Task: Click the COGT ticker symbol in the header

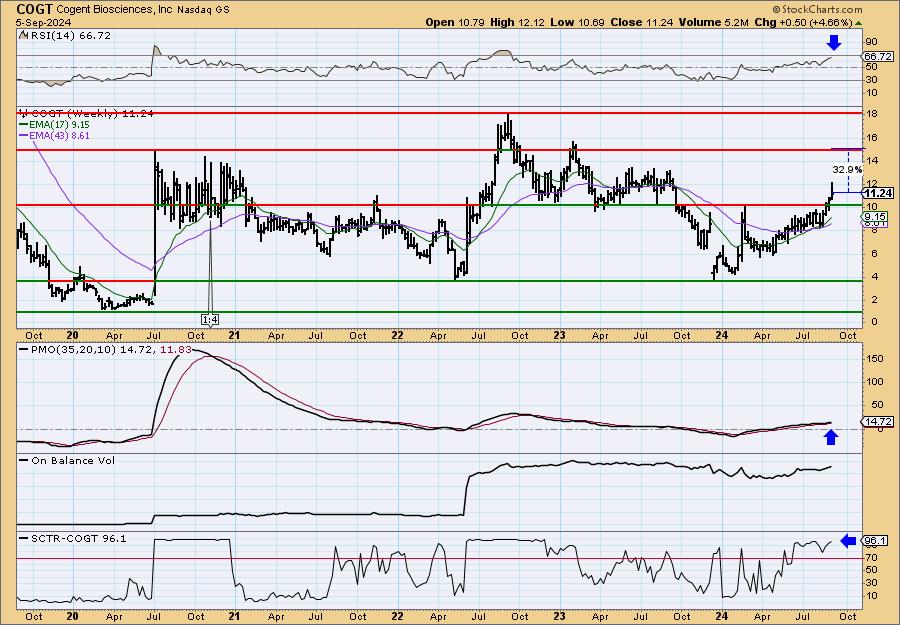Action: 35,9
